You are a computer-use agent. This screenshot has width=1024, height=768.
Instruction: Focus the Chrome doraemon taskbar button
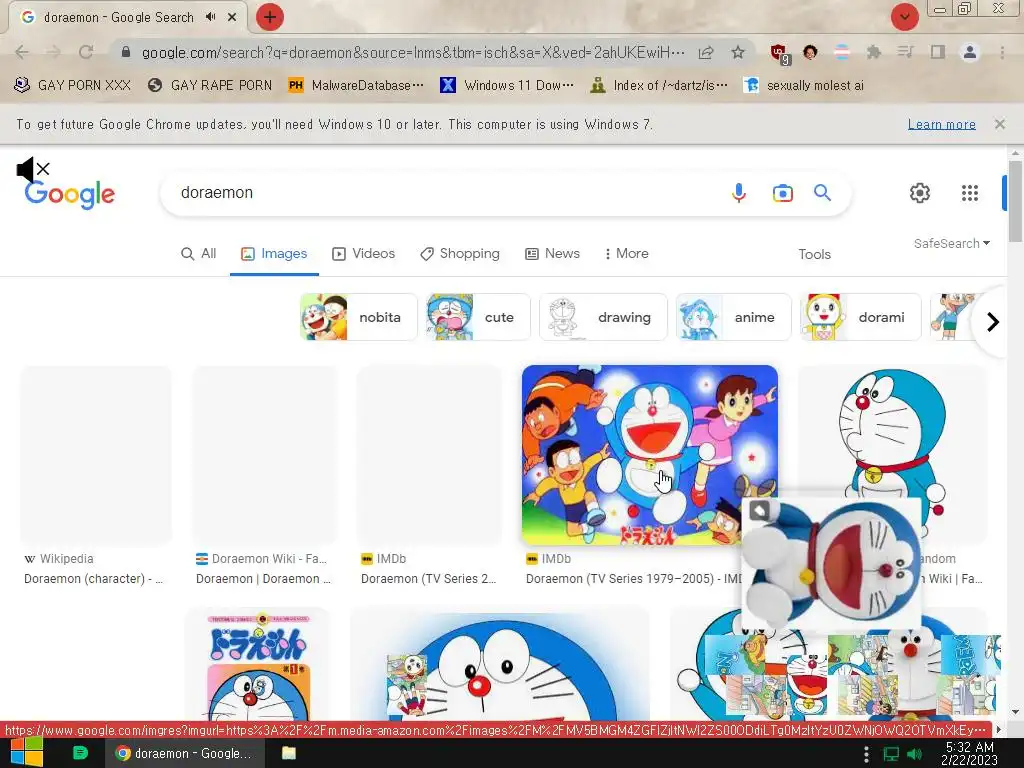185,753
